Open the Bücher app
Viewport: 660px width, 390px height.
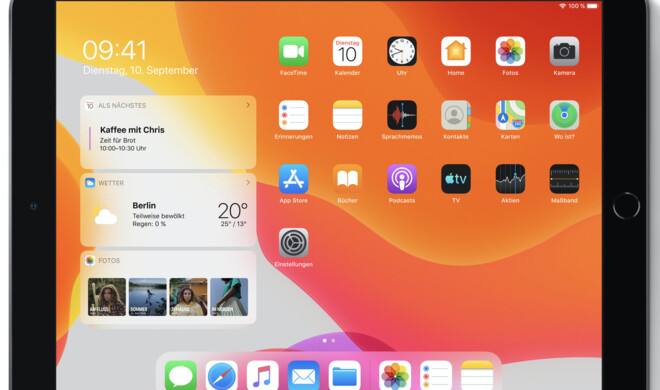[347, 179]
